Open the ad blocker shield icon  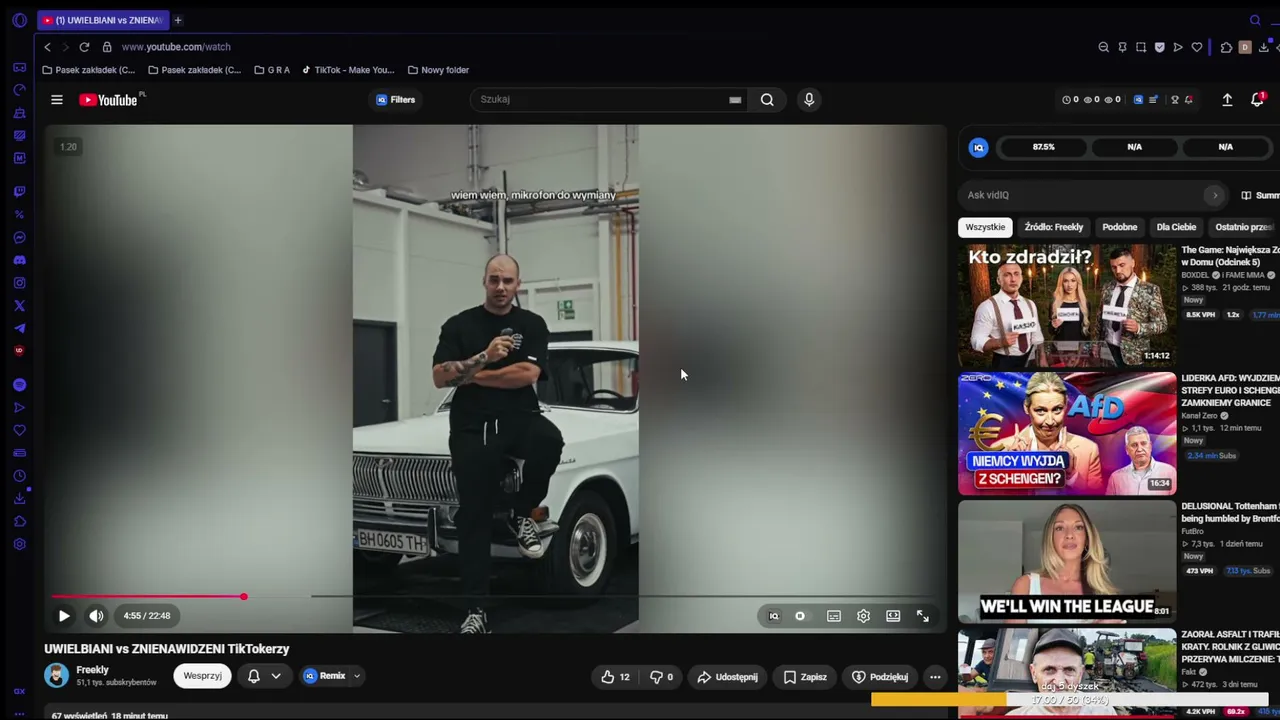[1160, 47]
